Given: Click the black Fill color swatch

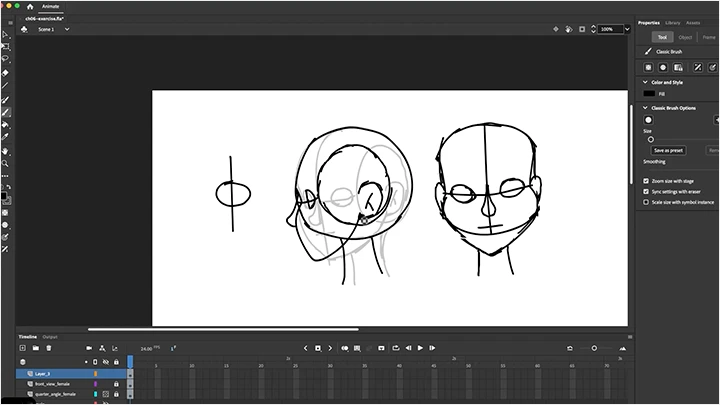Looking at the screenshot, I should point(649,94).
